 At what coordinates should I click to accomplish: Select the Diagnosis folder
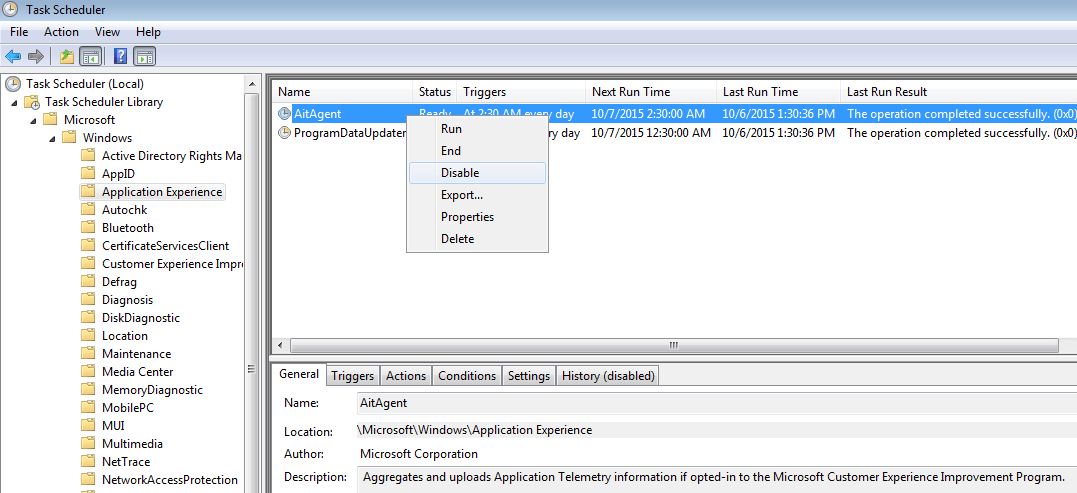click(127, 299)
